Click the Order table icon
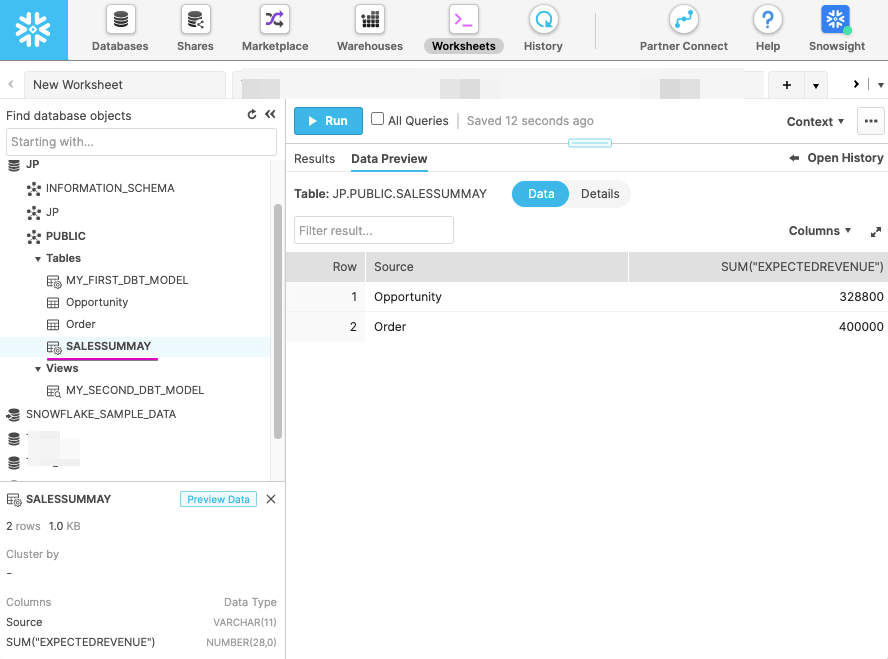The height and width of the screenshot is (659, 888). click(53, 324)
